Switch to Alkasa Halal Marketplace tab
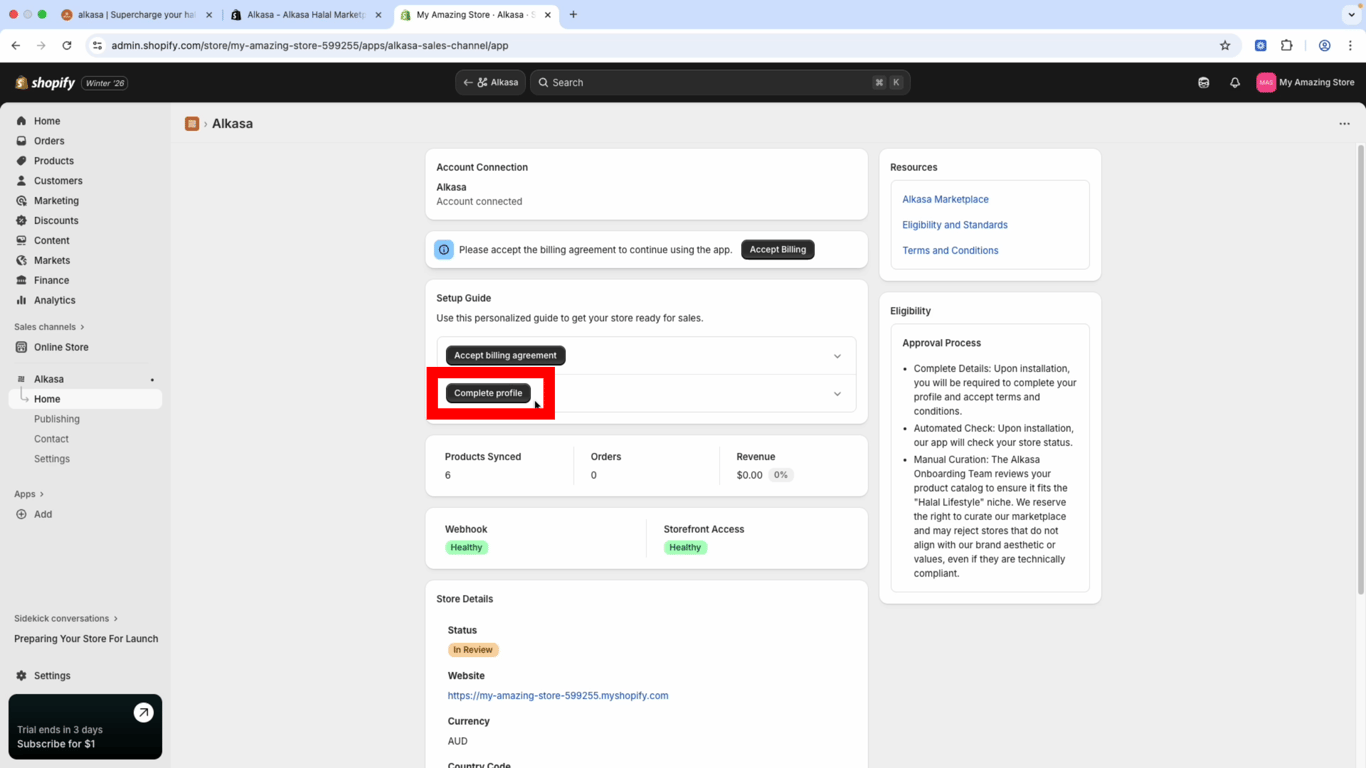The height and width of the screenshot is (768, 1366). pos(305,15)
